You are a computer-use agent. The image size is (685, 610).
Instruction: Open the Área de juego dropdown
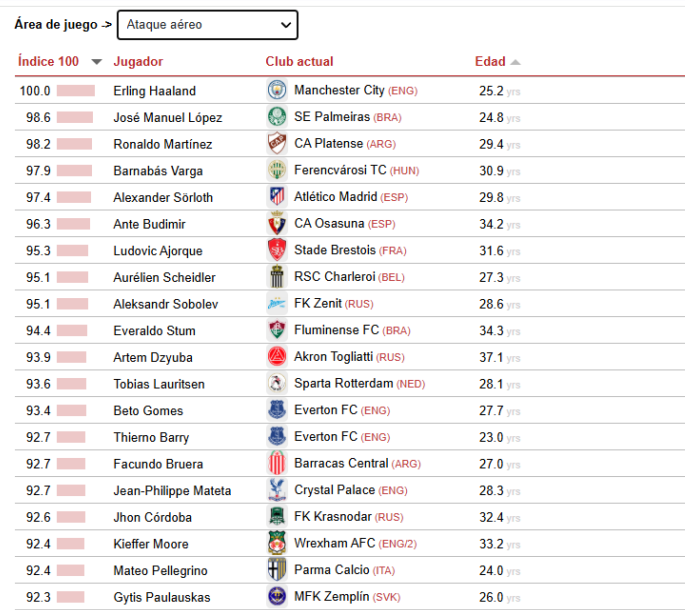(x=207, y=24)
